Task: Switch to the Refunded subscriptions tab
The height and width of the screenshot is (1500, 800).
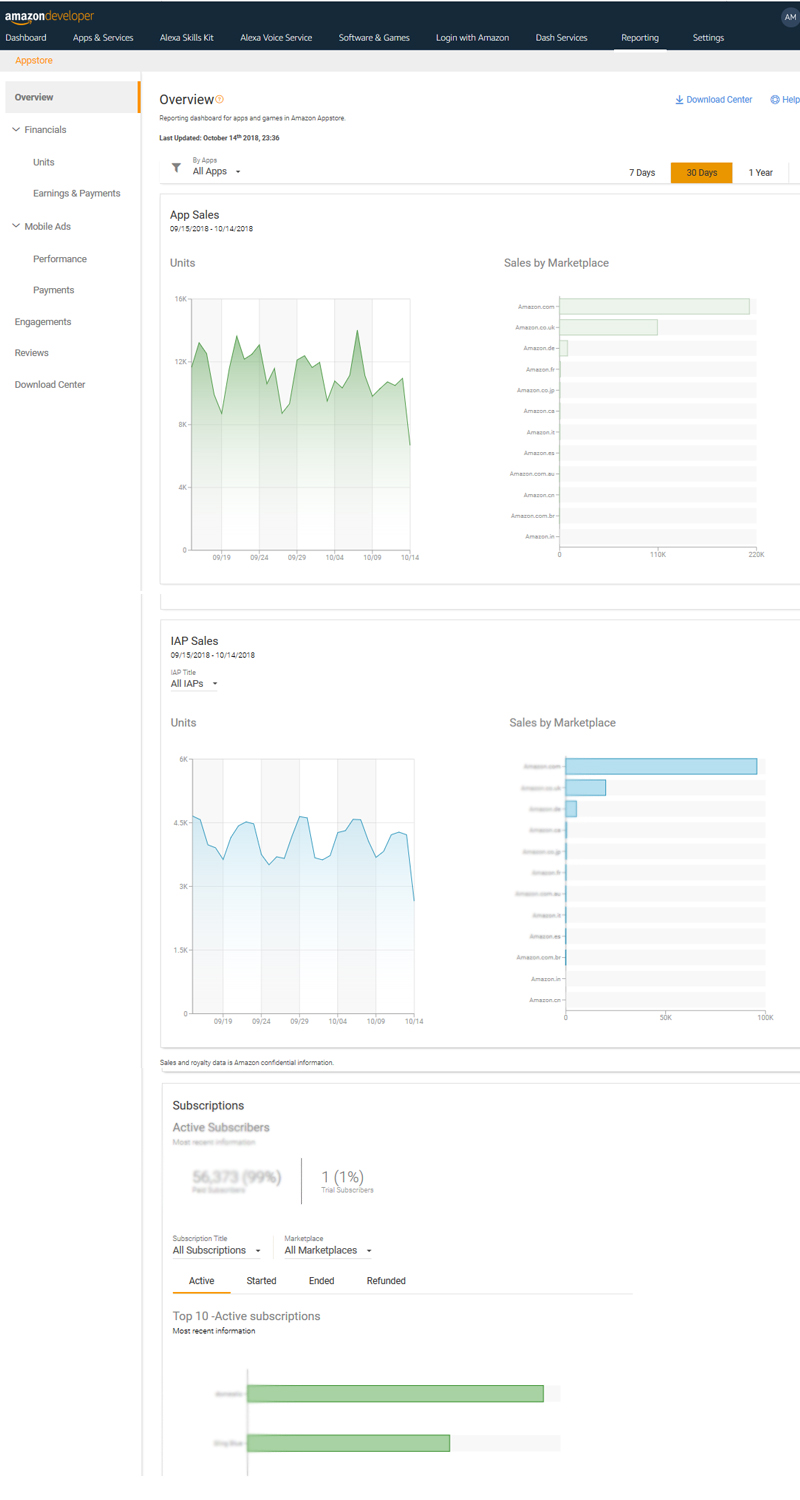Action: 386,1280
